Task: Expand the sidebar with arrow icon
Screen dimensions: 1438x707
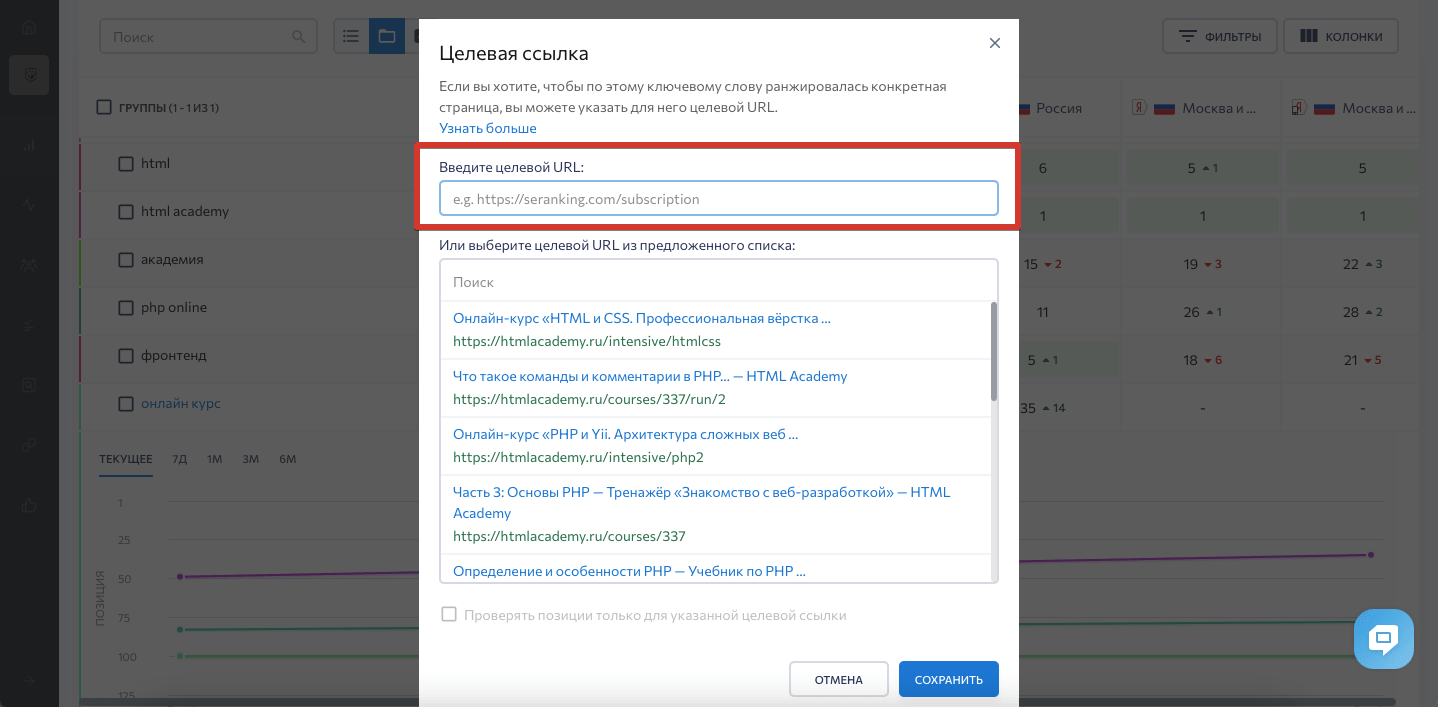Action: [29, 681]
